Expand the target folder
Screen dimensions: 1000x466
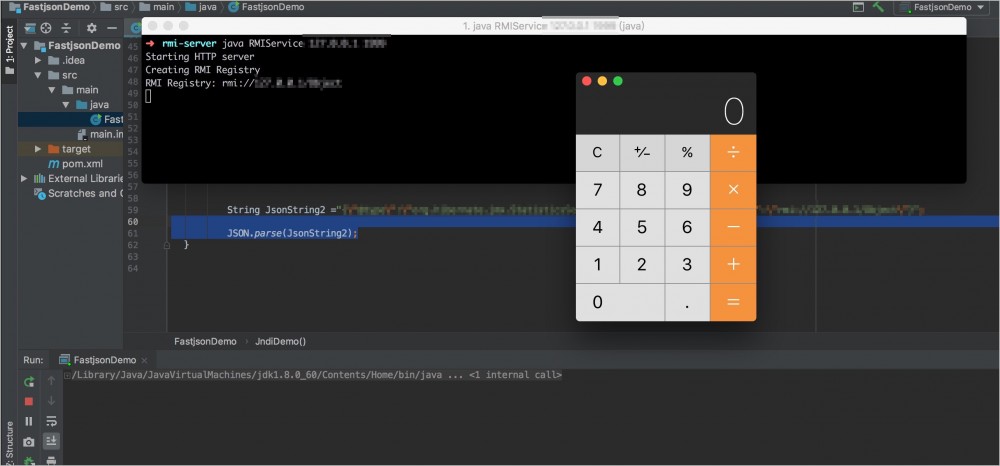38,149
